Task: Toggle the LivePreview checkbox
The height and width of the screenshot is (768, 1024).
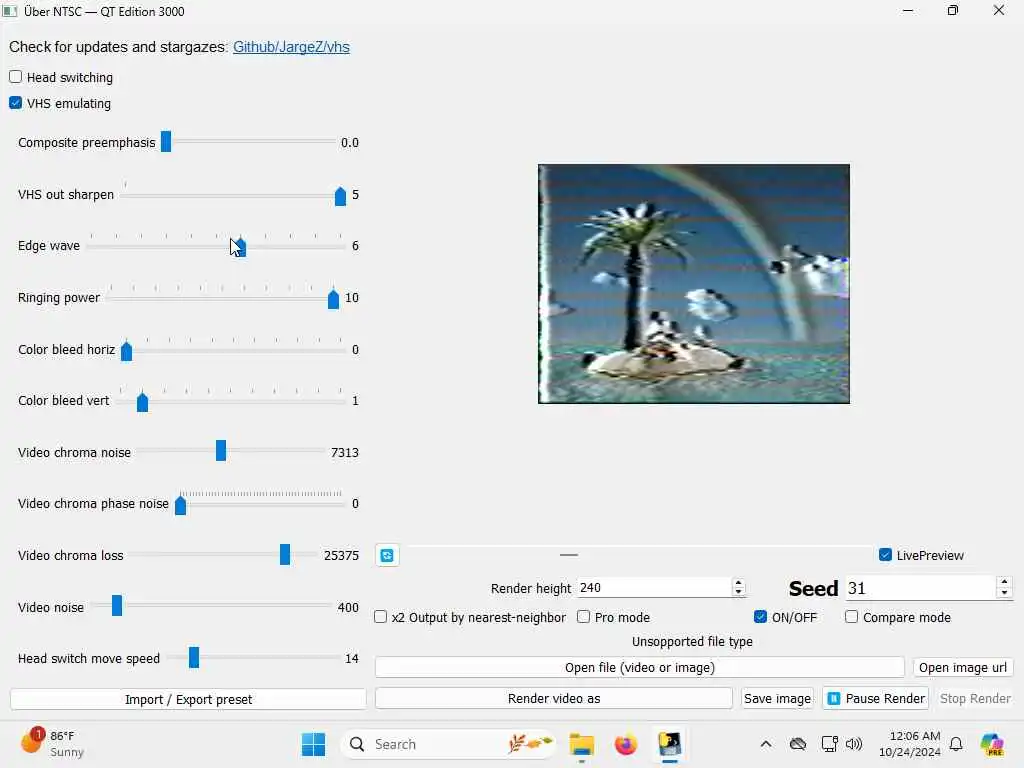Action: click(885, 555)
